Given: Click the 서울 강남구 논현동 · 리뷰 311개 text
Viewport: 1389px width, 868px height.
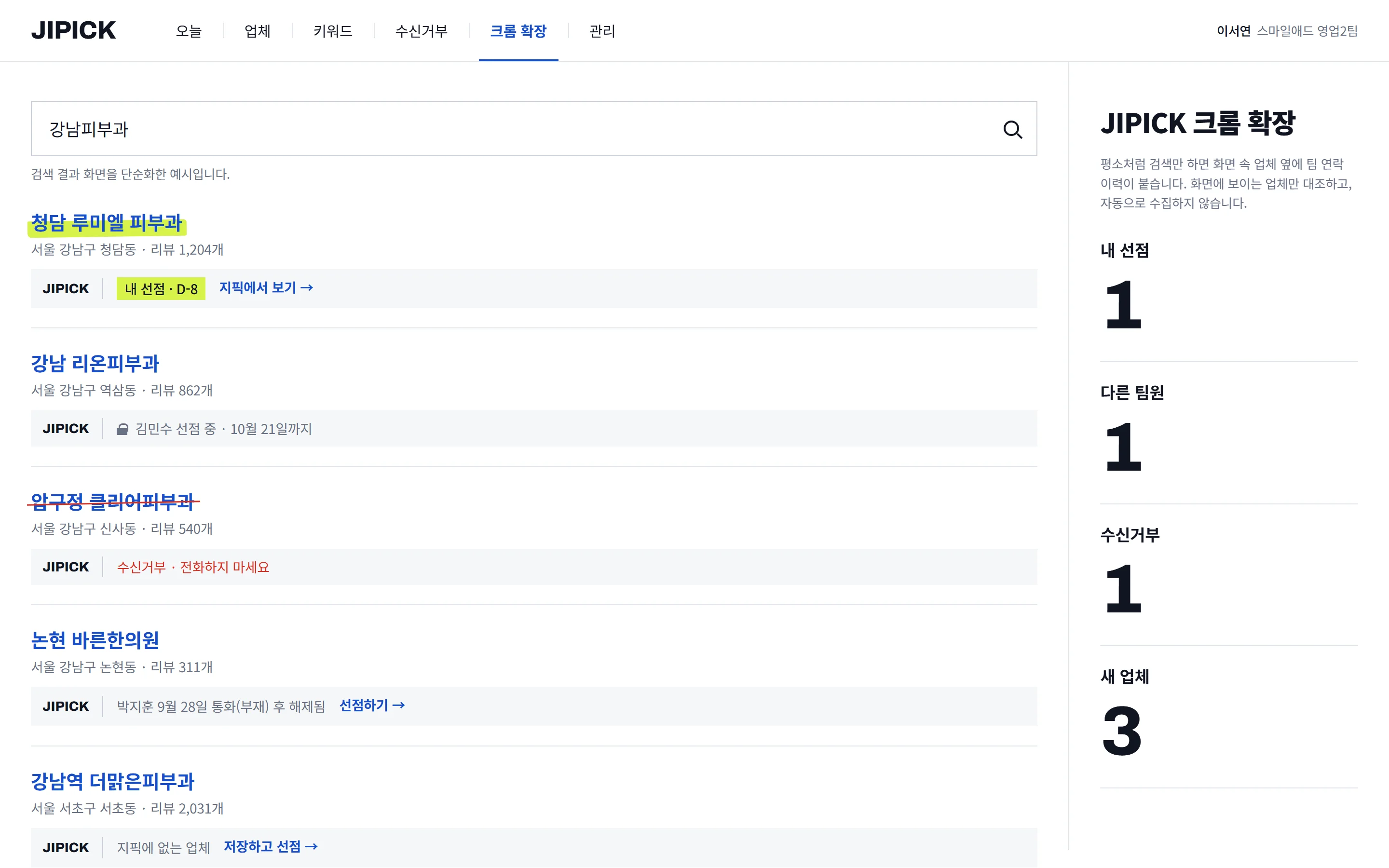Looking at the screenshot, I should [x=122, y=667].
